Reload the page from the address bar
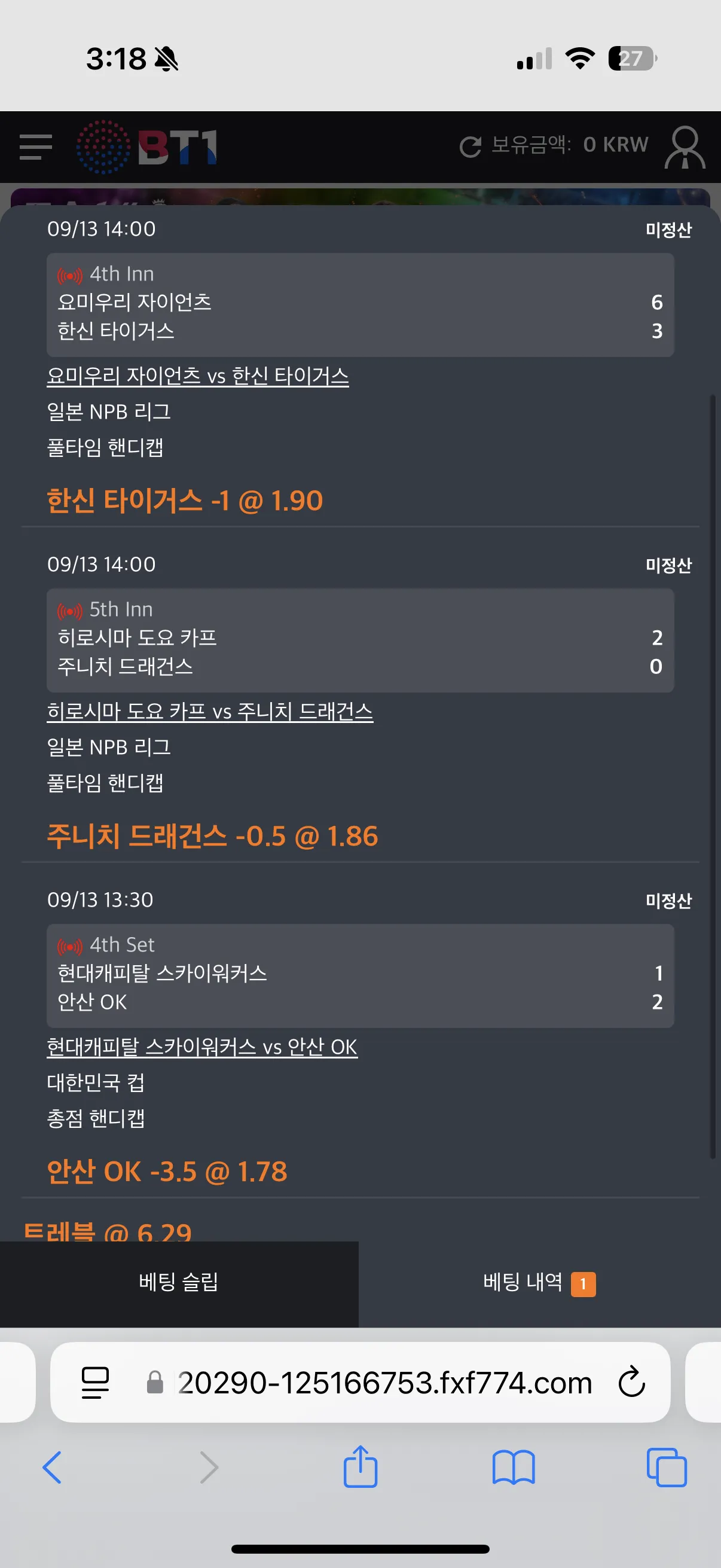Image resolution: width=721 pixels, height=1568 pixels. coord(631,1382)
